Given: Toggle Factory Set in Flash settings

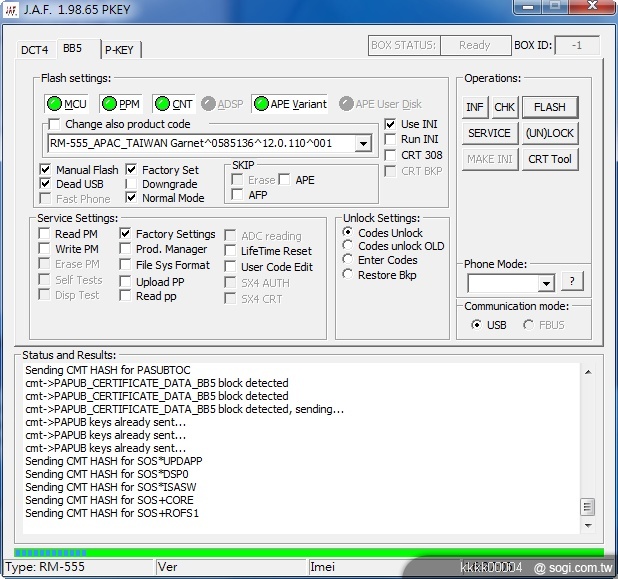Looking at the screenshot, I should 131,169.
